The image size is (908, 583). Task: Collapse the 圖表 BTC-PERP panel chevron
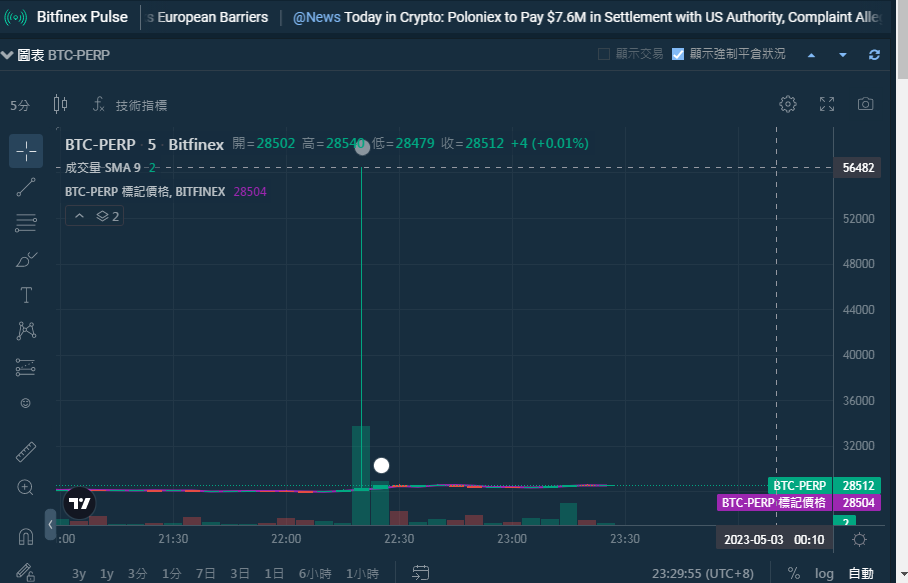tap(7, 55)
